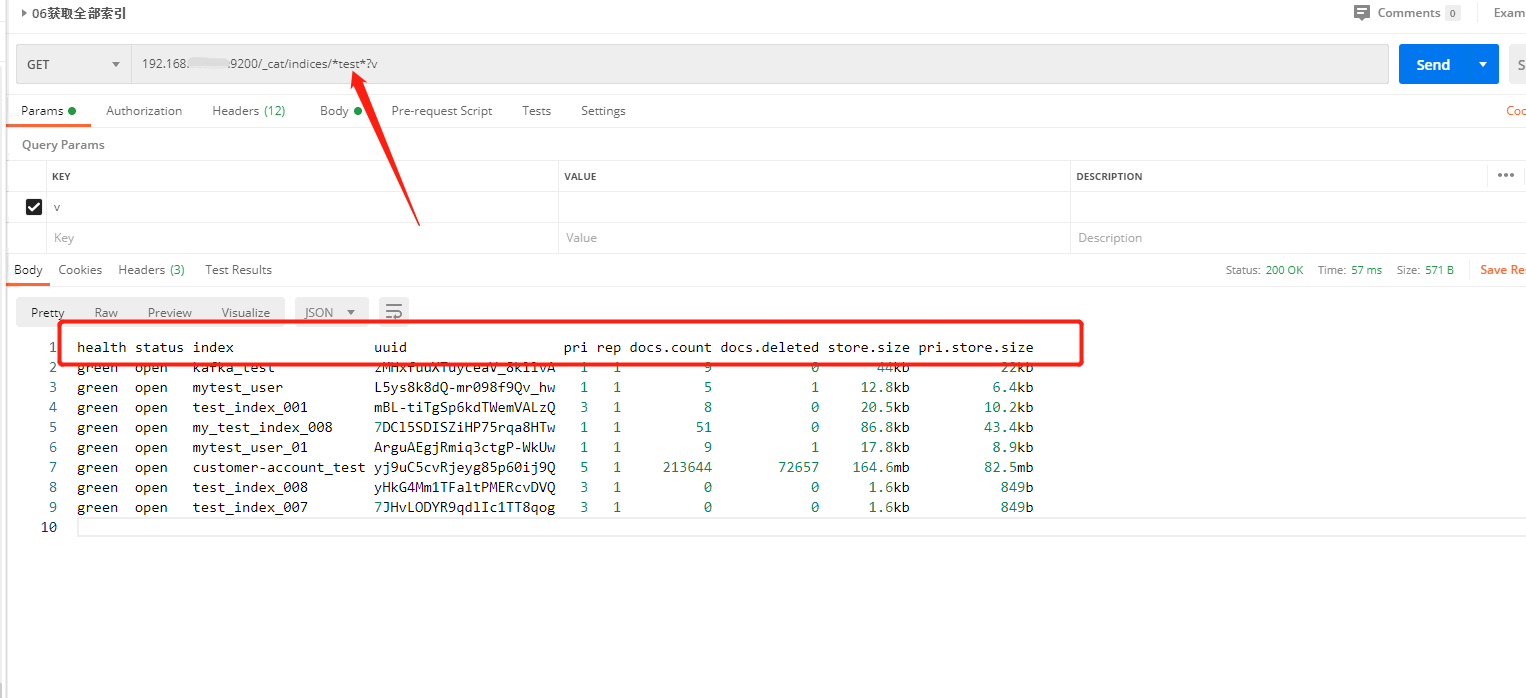Enable the checkbox next to query parameter v
Screen dimensions: 1526x698
point(34,207)
